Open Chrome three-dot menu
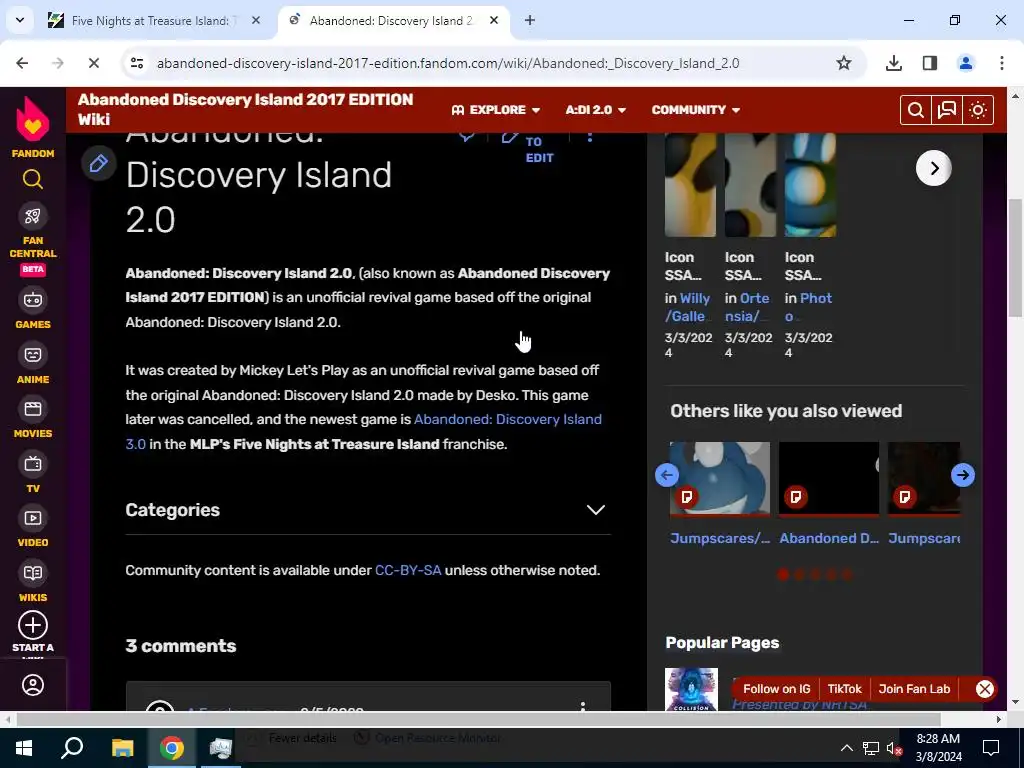Viewport: 1024px width, 768px height. 1002,63
